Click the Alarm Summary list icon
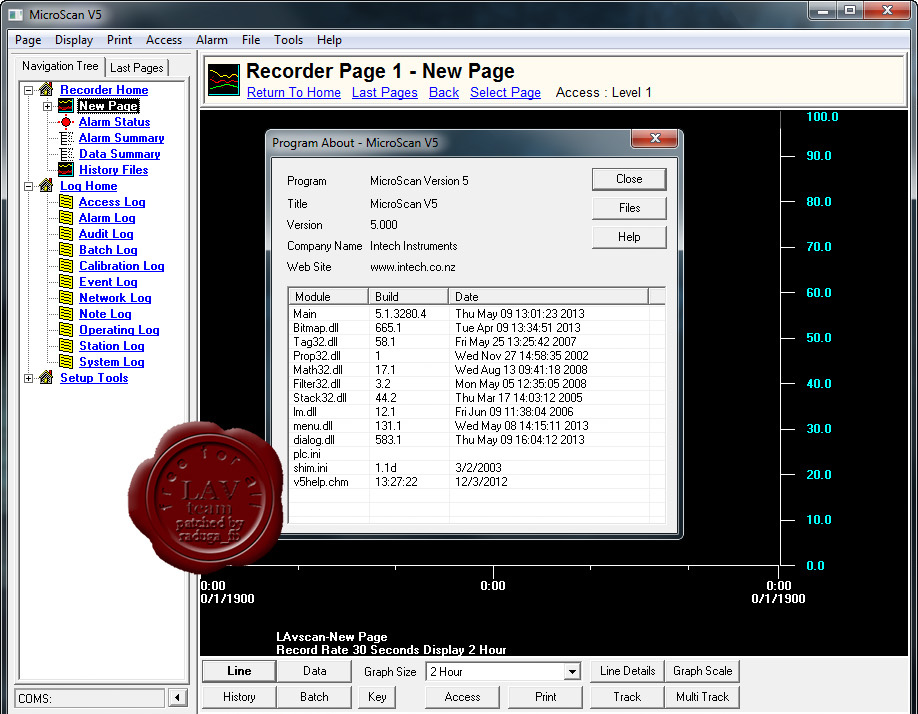The height and width of the screenshot is (714, 918). 66,138
